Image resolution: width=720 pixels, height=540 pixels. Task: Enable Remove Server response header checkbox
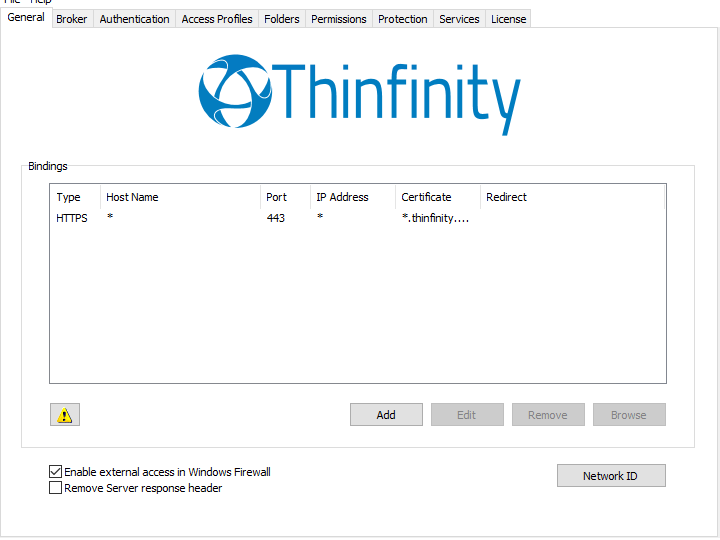(x=56, y=488)
